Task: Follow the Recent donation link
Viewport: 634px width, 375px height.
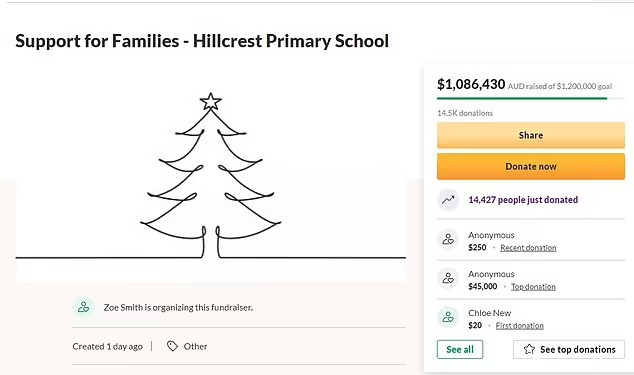Action: [528, 248]
